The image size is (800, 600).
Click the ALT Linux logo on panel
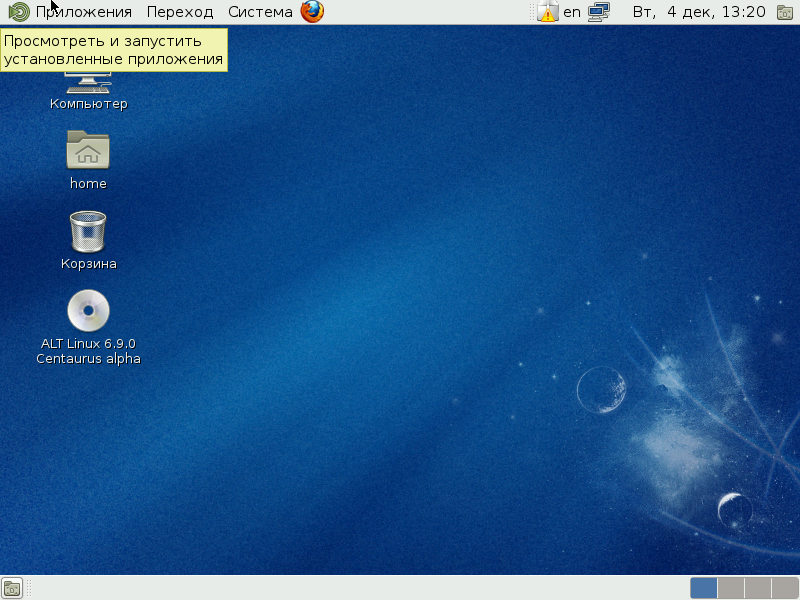pos(19,12)
